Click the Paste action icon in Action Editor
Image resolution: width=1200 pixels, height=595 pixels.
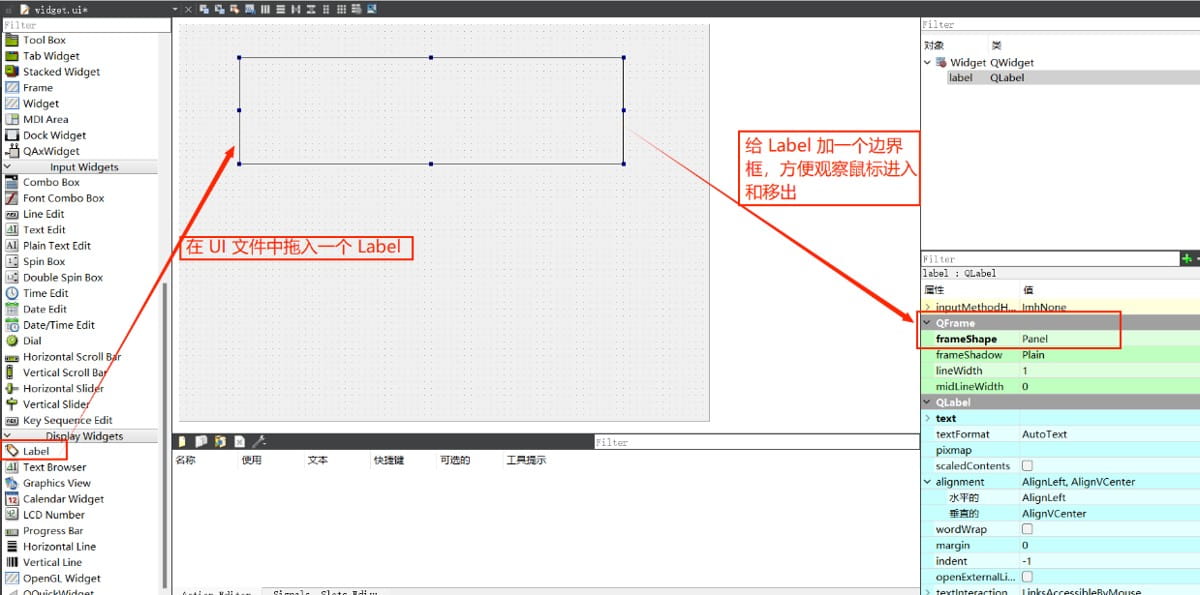220,441
